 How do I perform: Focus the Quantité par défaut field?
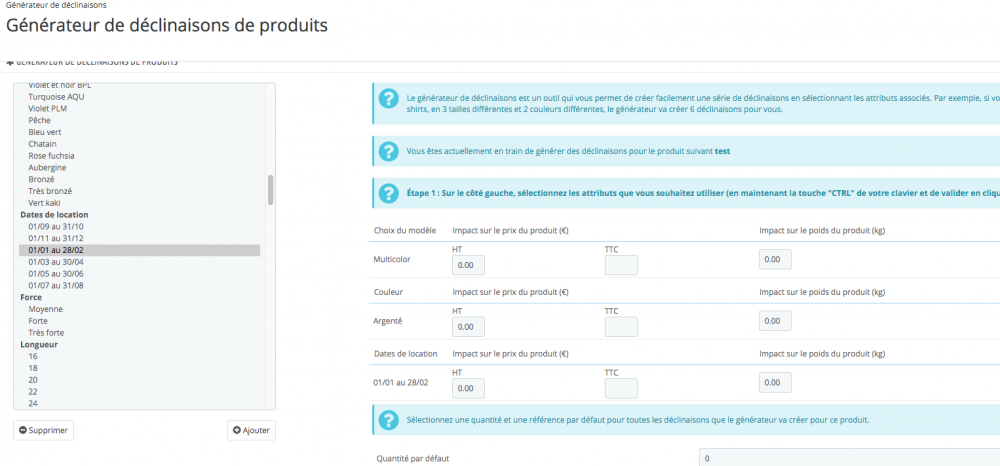click(848, 458)
